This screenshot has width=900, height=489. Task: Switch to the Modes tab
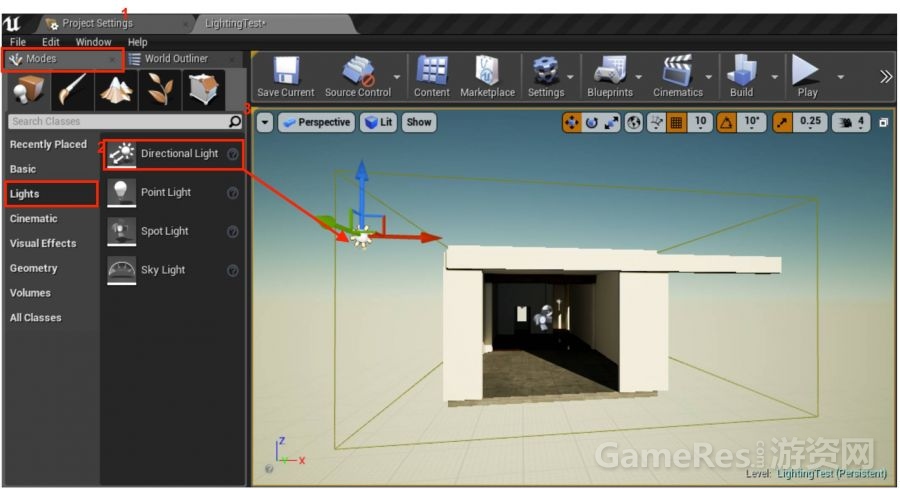click(61, 59)
